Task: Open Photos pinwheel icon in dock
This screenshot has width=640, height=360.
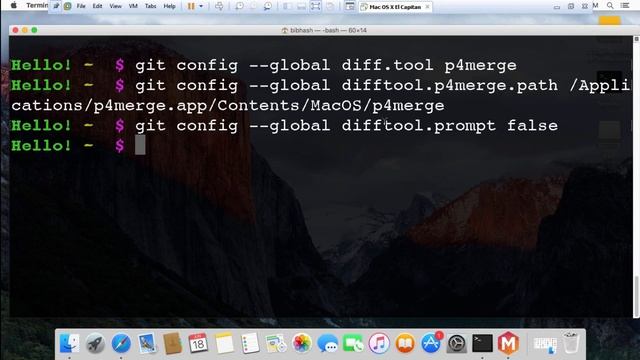Action: click(302, 343)
